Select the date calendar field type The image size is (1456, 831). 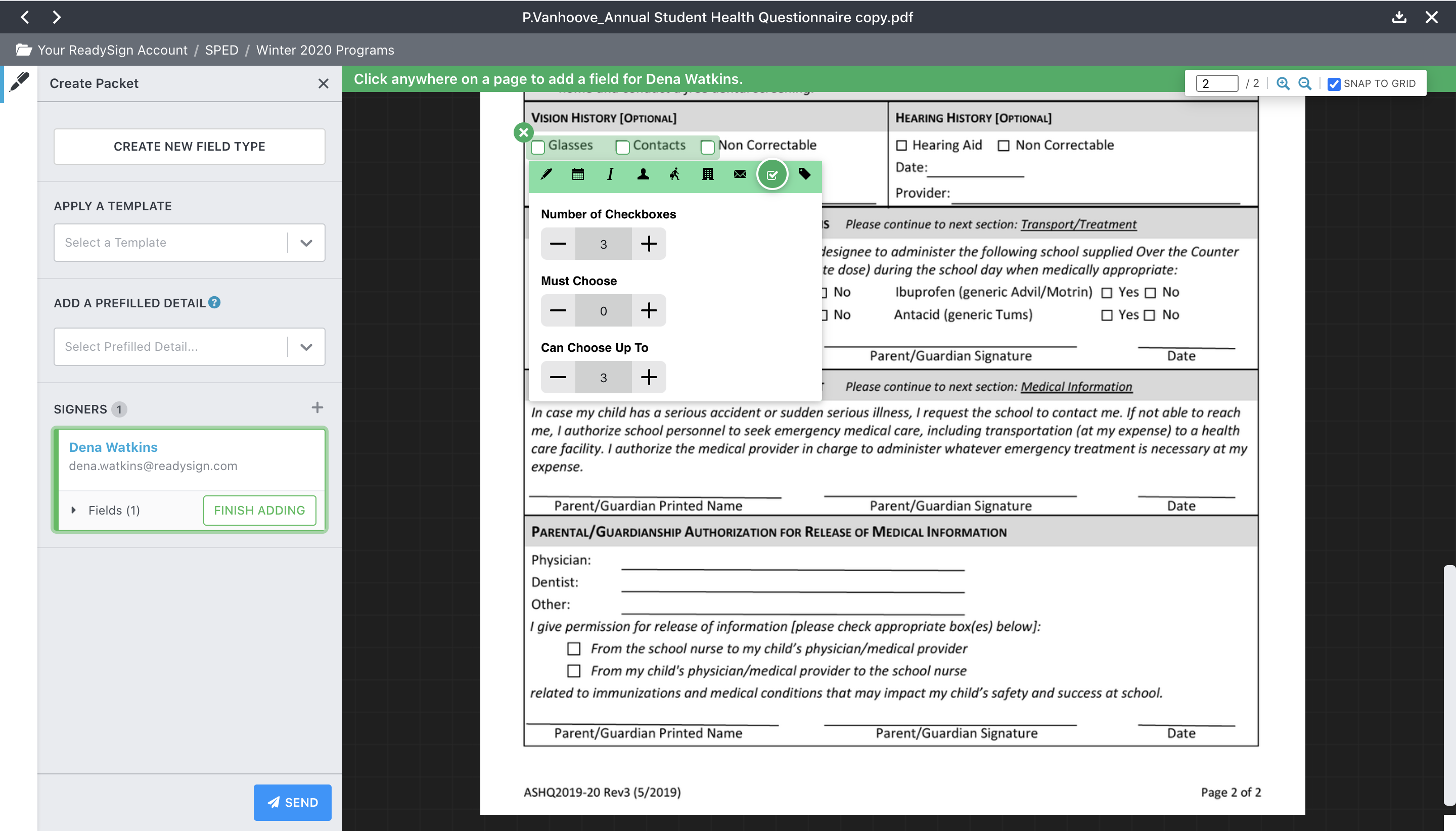tap(578, 174)
